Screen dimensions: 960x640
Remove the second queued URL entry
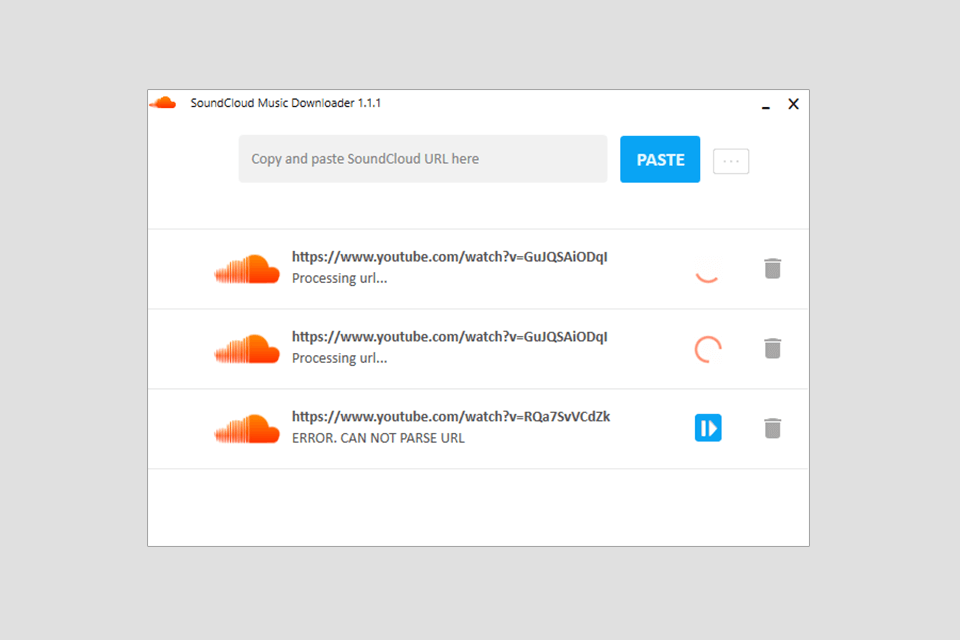(x=772, y=348)
